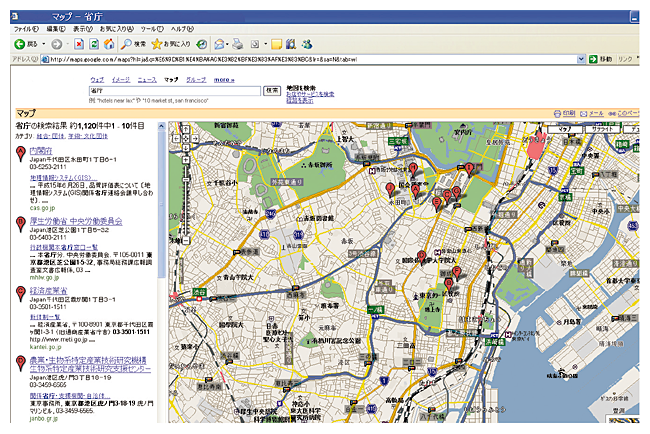This screenshot has height=434, width=650.
Task: Click the 印刷 print link
Action: point(568,113)
